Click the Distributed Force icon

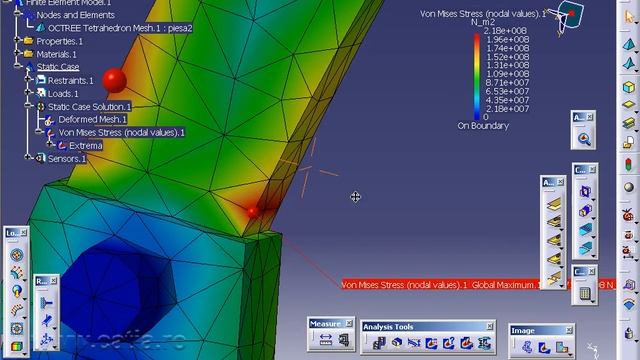(x=16, y=273)
